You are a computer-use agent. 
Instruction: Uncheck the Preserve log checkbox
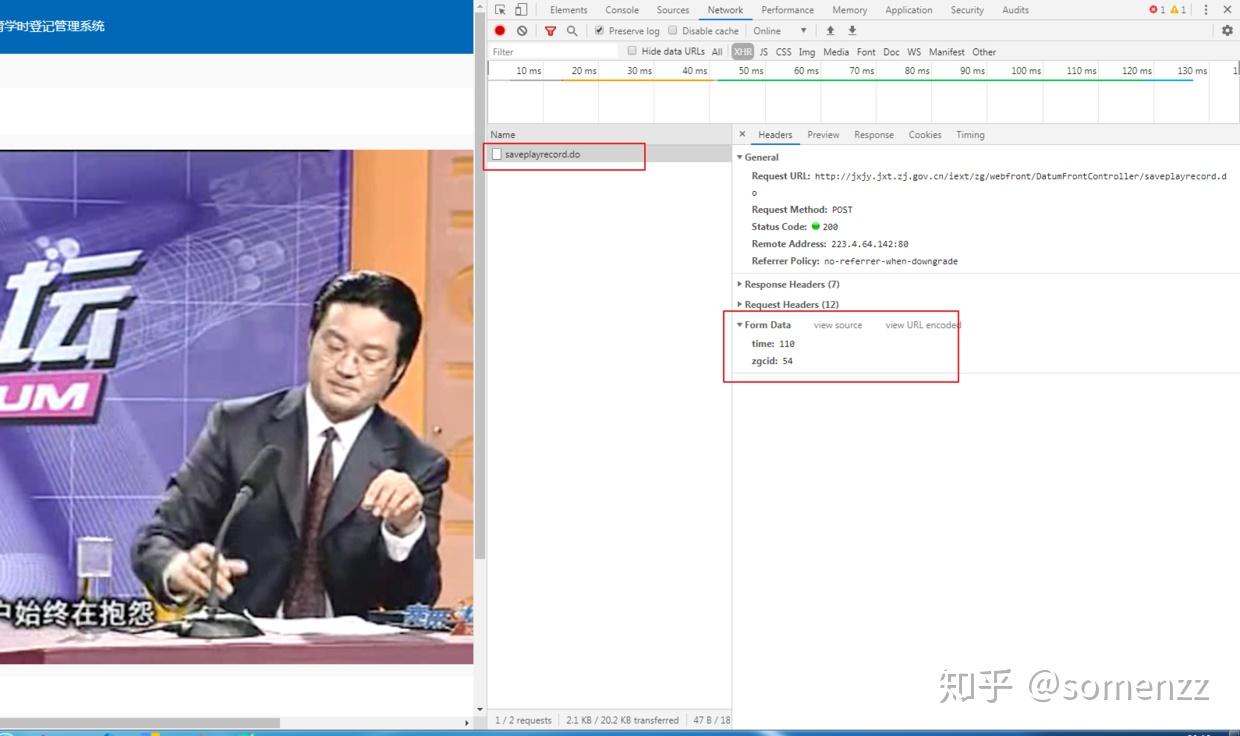click(x=599, y=31)
